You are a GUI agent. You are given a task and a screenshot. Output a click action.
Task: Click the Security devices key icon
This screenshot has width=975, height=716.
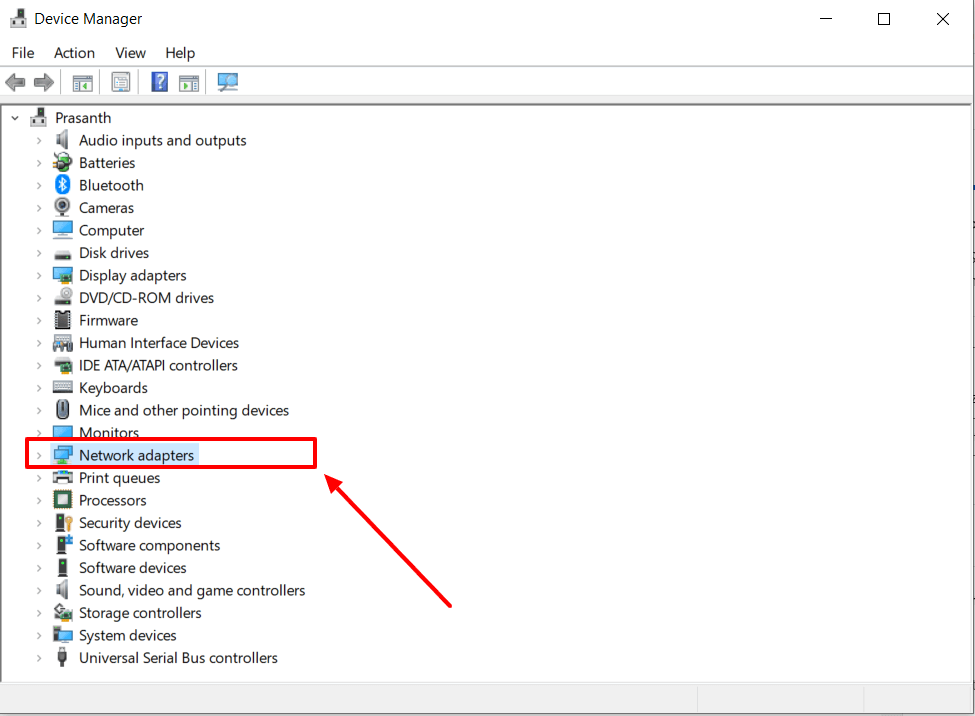click(63, 523)
